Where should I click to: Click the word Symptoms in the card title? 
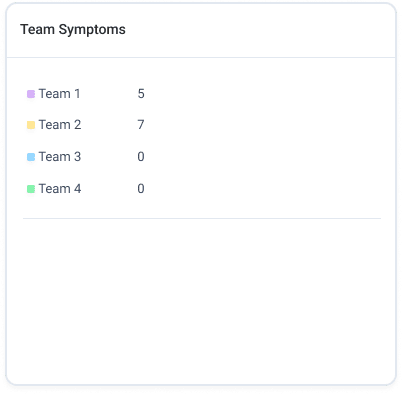(92, 30)
